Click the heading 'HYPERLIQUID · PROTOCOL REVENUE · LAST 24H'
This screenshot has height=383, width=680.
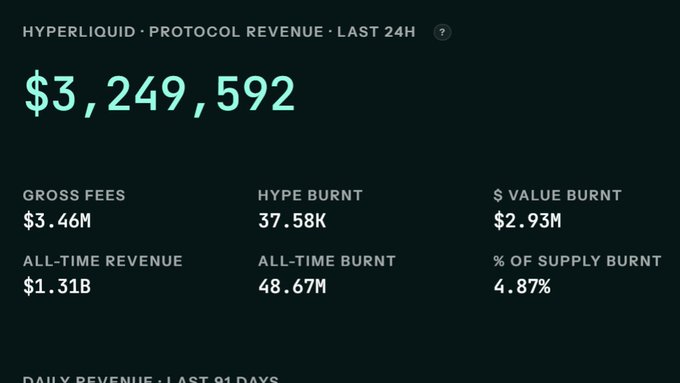point(219,32)
